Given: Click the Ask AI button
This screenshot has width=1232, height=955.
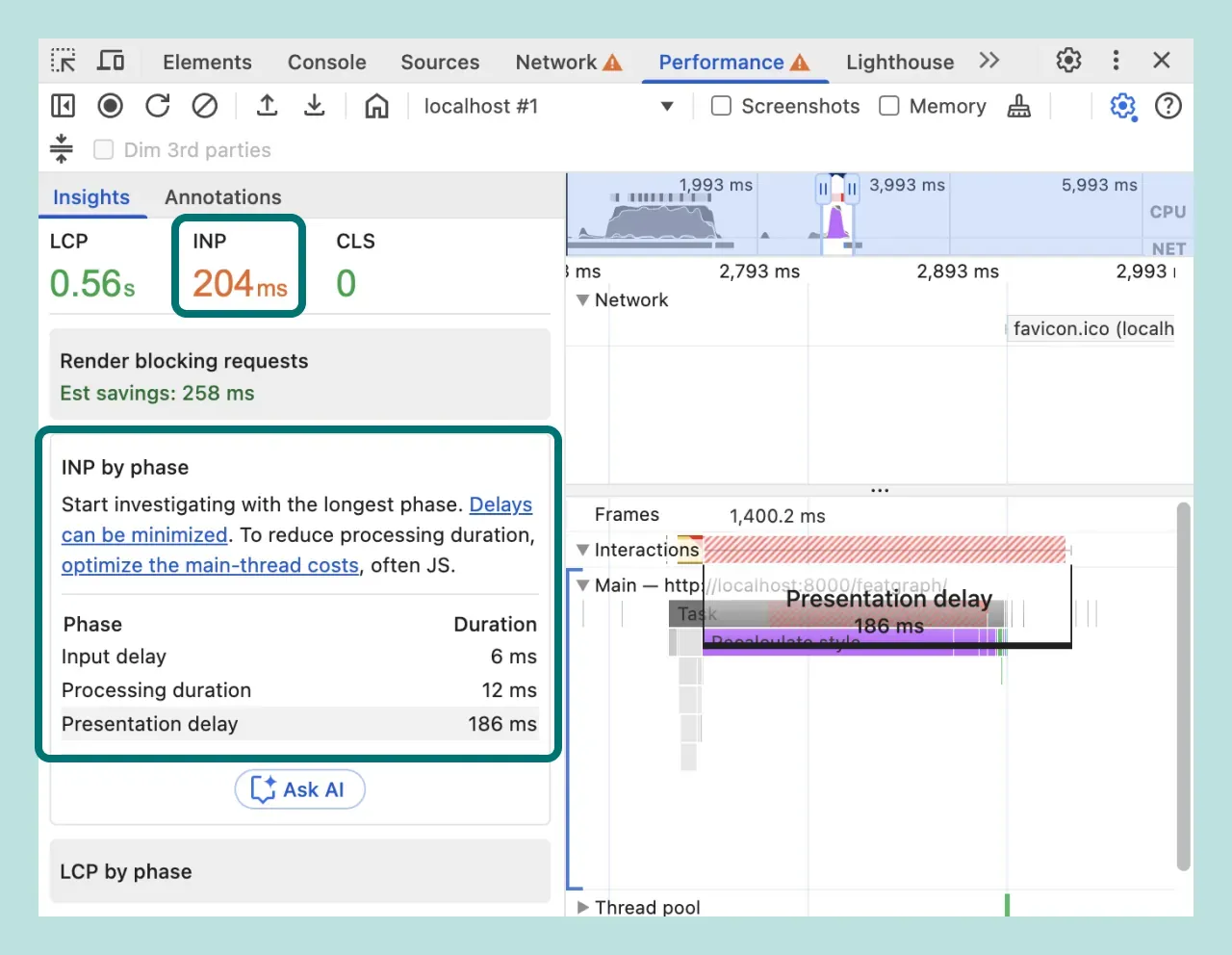Looking at the screenshot, I should tap(299, 789).
